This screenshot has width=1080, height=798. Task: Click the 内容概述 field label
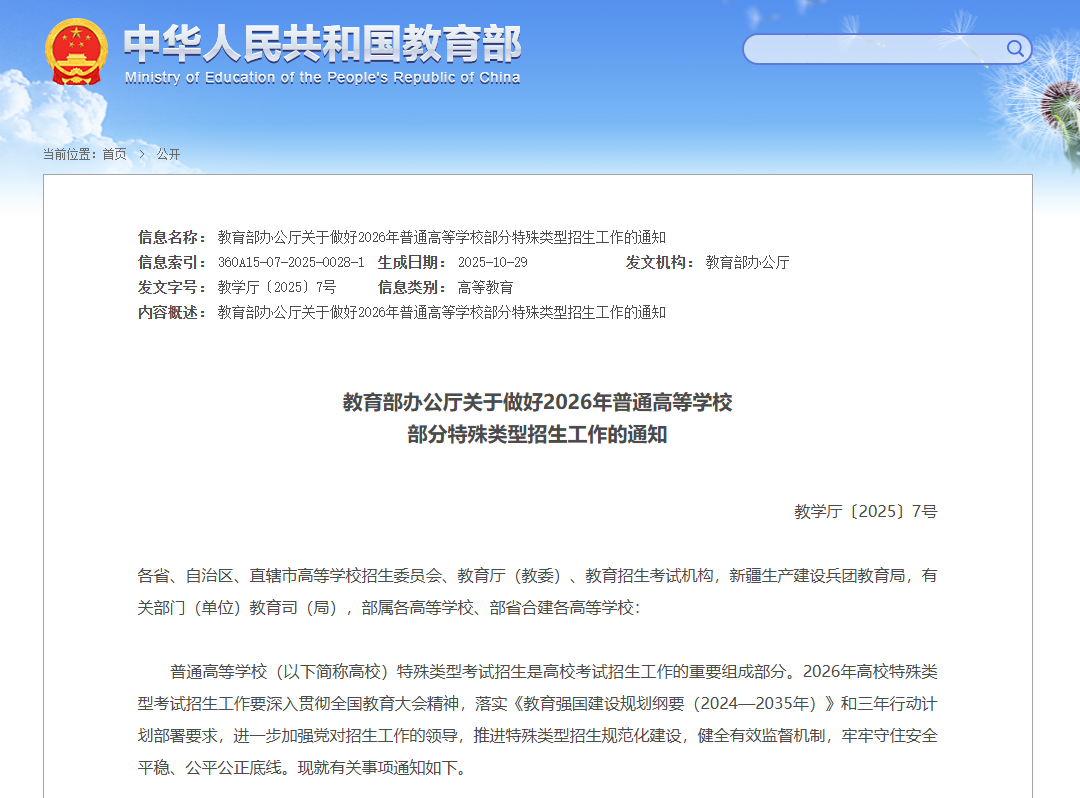click(170, 312)
